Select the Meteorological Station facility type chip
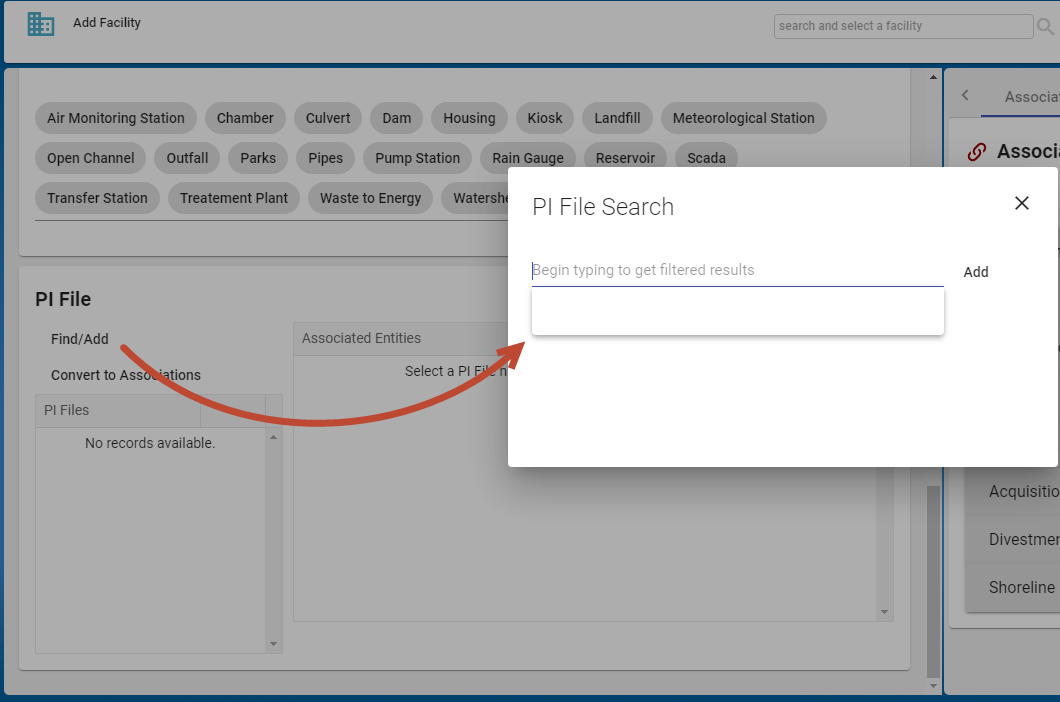The width and height of the screenshot is (1060, 702). [743, 118]
